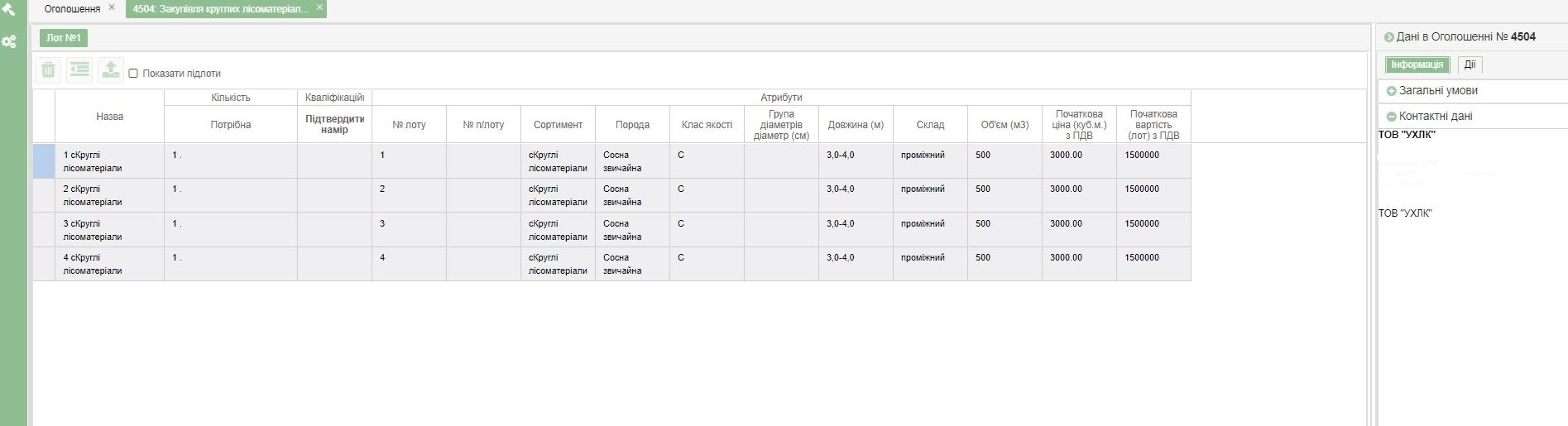Image resolution: width=1568 pixels, height=426 pixels.
Task: Click the Назва column header
Action: coord(109,117)
